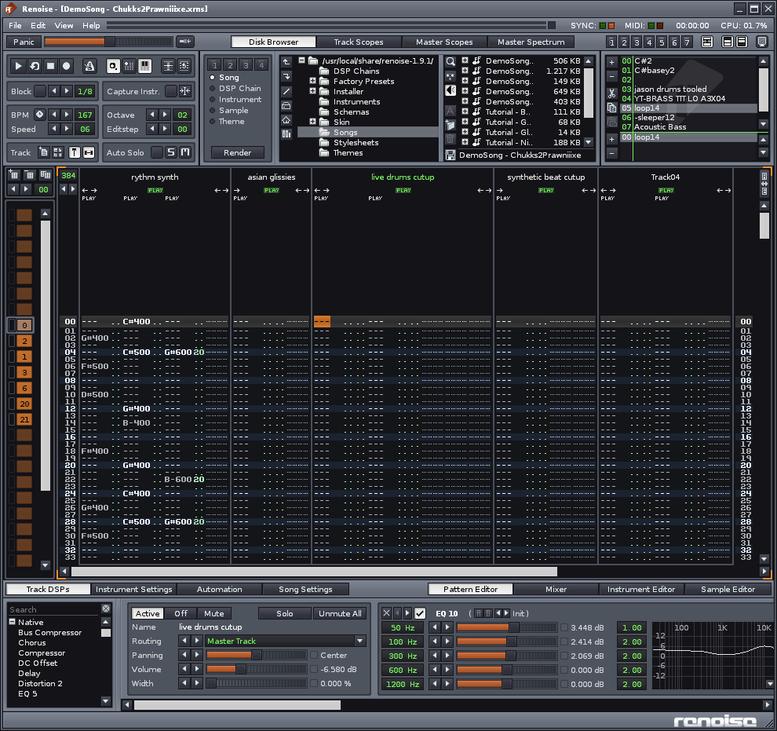Viewport: 777px width, 731px height.
Task: Open the Routing Master Track dropdown
Action: coord(285,641)
